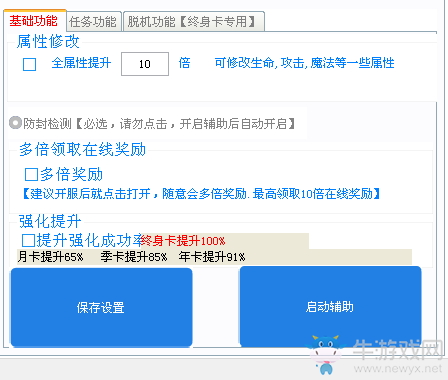This screenshot has height=380, width=448.
Task: Enable the 全属性提升 checkbox
Action: [x=30, y=64]
